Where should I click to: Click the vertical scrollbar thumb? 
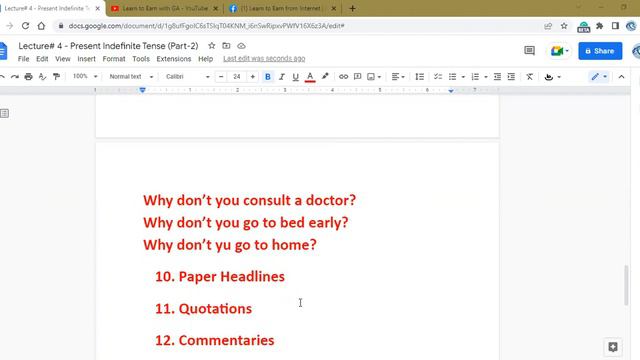click(x=626, y=285)
